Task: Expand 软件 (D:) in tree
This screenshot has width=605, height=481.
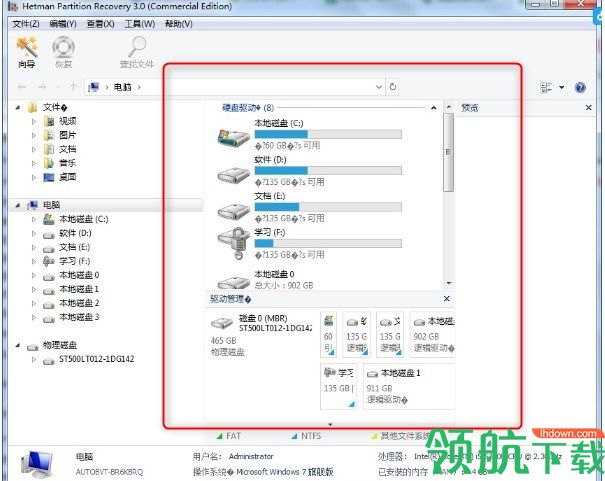Action: pos(34,233)
